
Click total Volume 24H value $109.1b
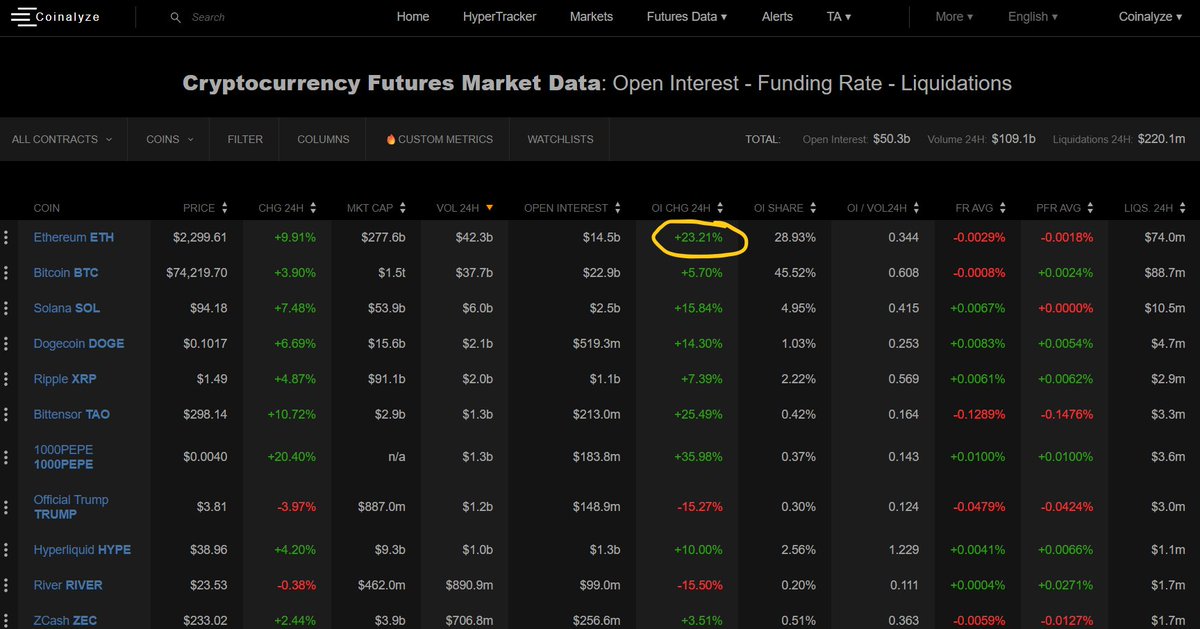[x=1013, y=139]
